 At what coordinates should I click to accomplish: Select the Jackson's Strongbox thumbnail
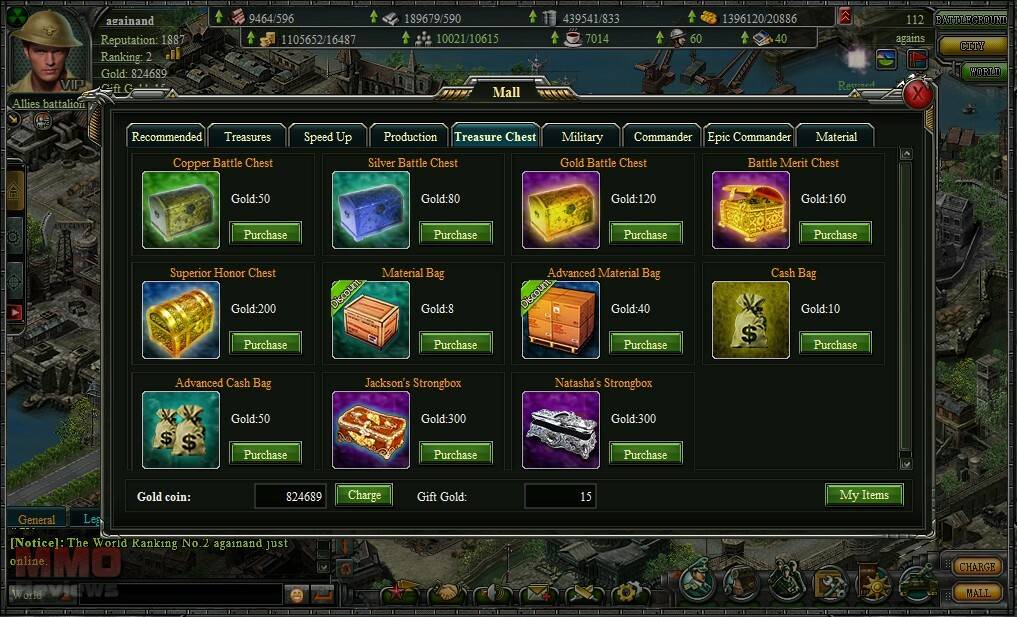click(371, 429)
